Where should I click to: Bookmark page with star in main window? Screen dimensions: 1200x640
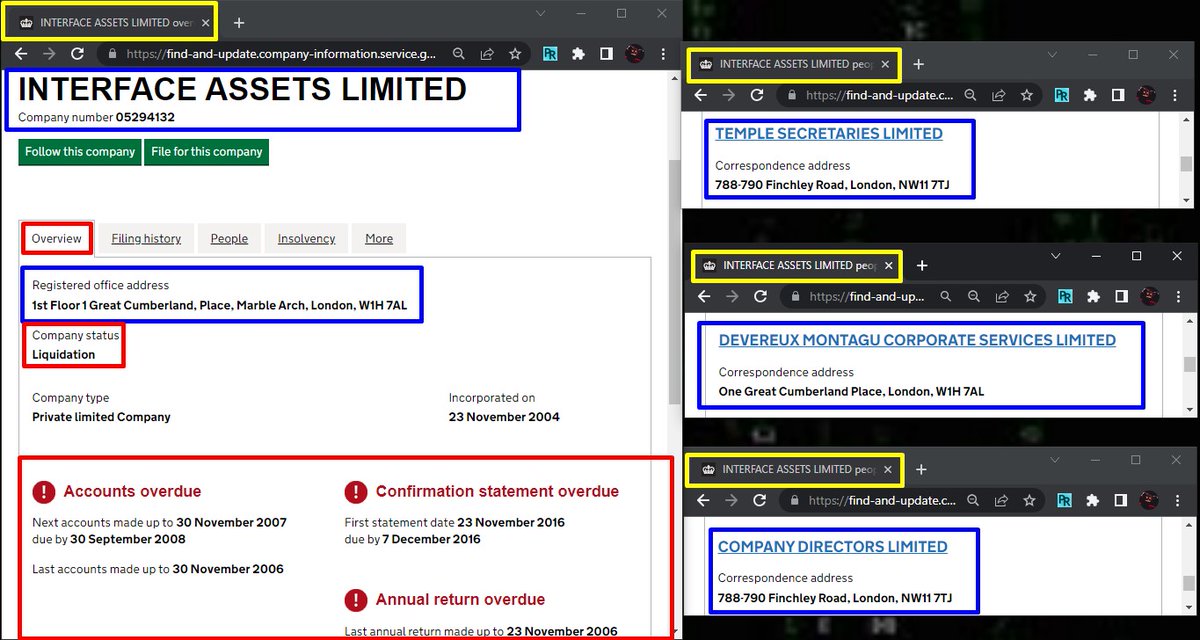click(514, 54)
